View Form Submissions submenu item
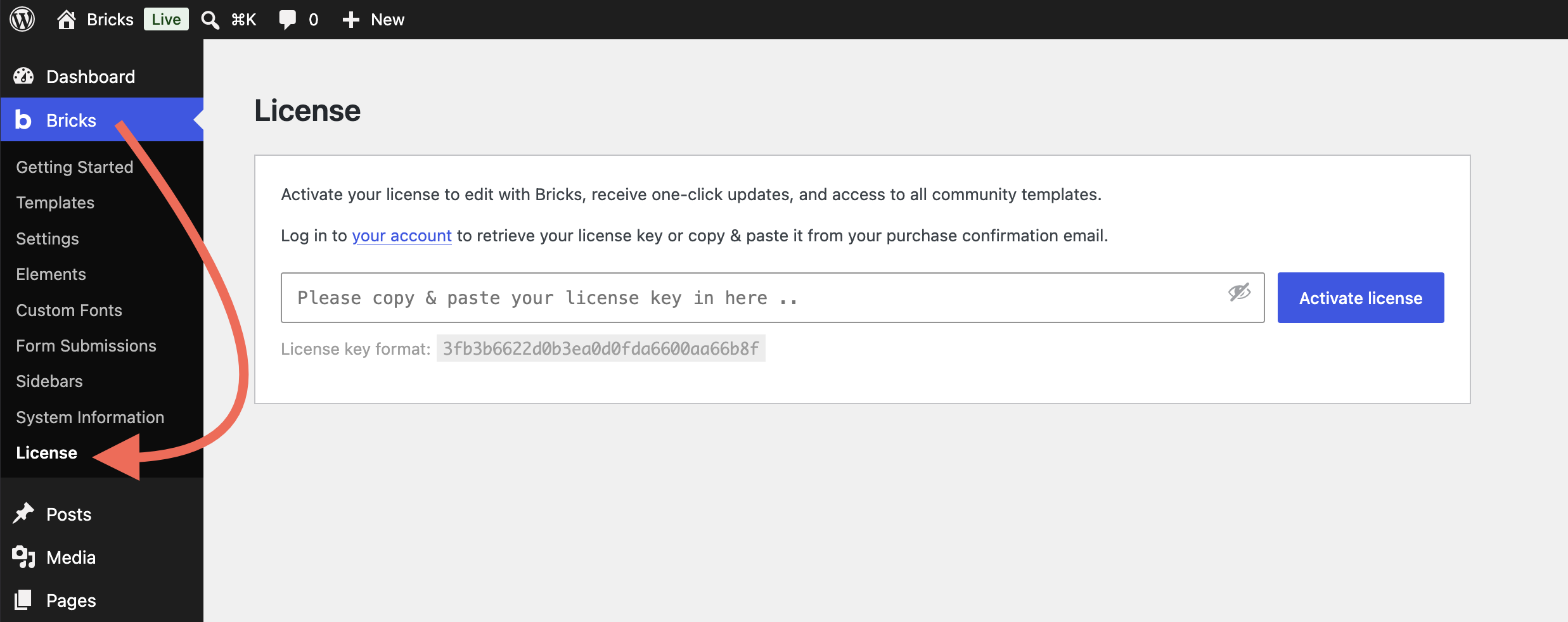 pyautogui.click(x=86, y=346)
